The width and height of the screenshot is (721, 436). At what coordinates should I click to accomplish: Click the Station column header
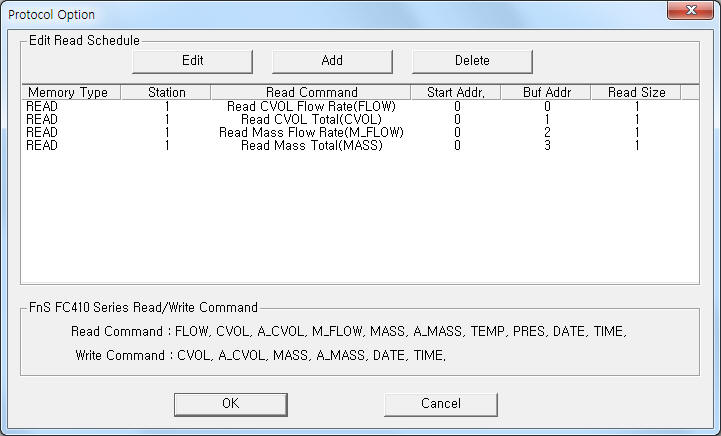coord(166,92)
